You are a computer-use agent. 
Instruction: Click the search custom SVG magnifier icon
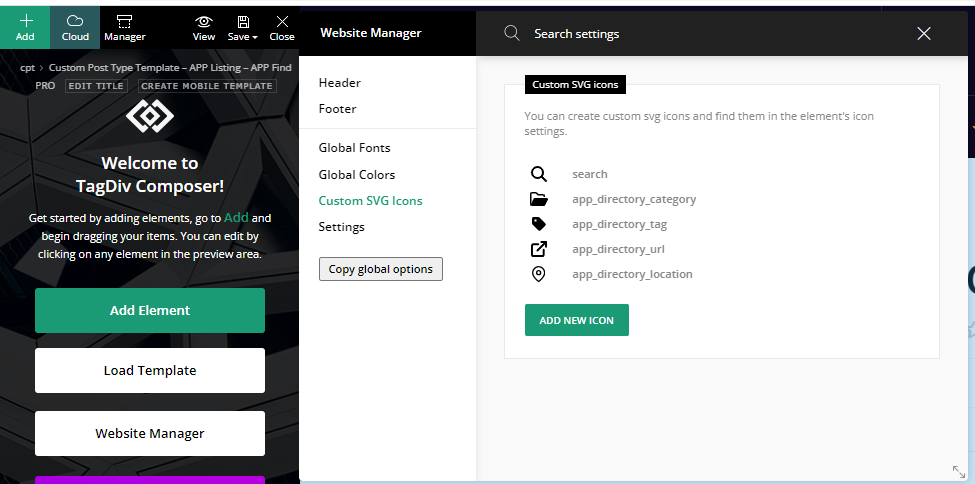[538, 174]
